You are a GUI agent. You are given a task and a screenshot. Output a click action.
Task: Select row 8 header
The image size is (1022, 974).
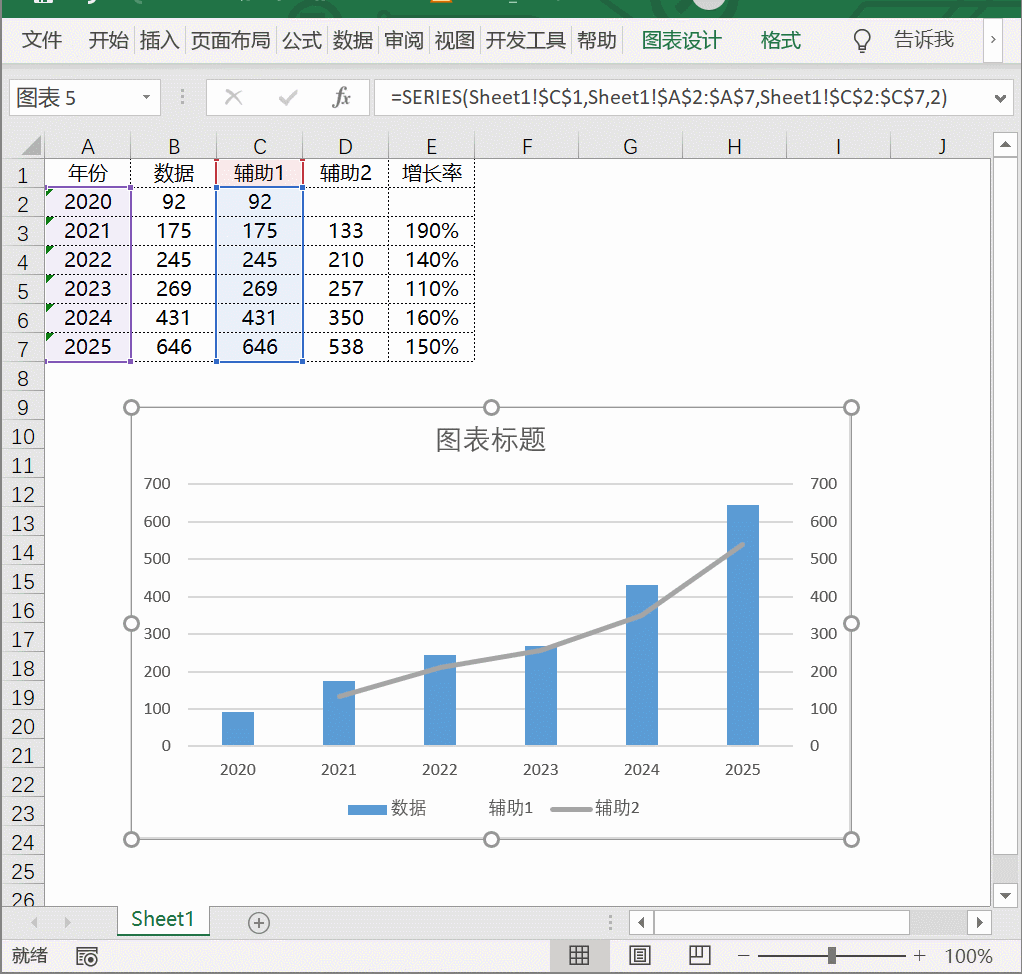[x=23, y=378]
